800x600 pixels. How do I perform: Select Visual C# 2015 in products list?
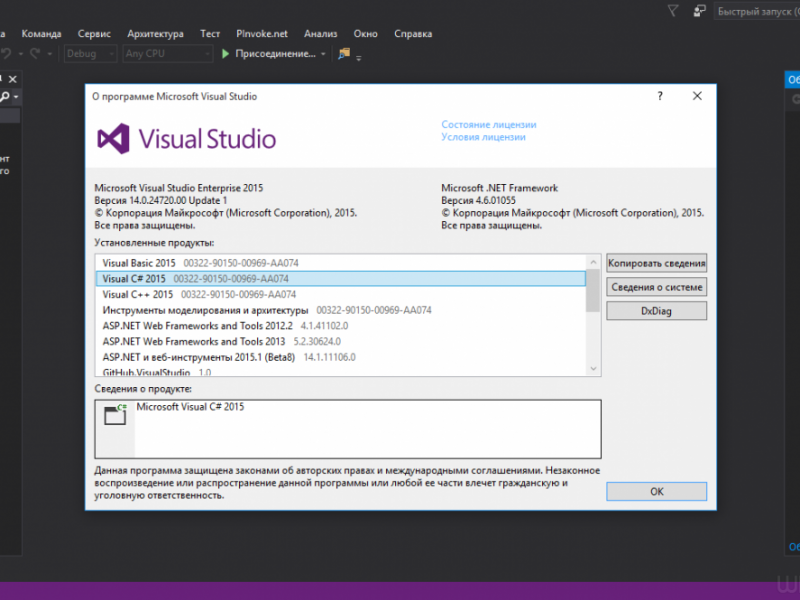340,279
